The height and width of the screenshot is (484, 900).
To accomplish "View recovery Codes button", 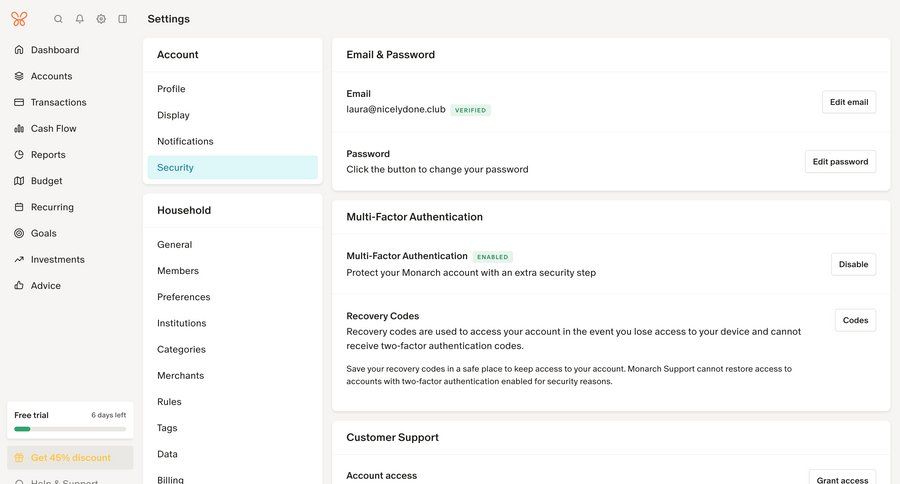I will 855,320.
